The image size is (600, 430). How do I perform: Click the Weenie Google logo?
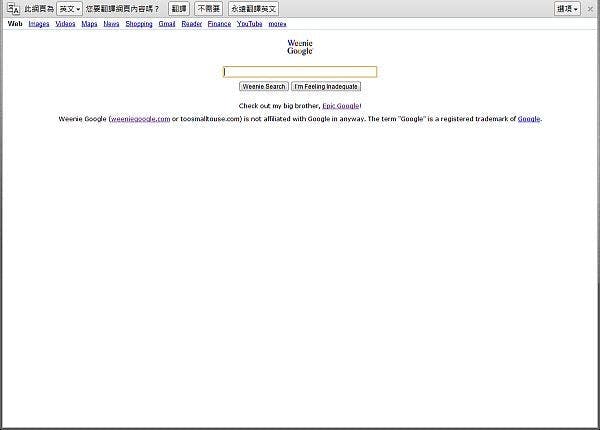coord(300,47)
